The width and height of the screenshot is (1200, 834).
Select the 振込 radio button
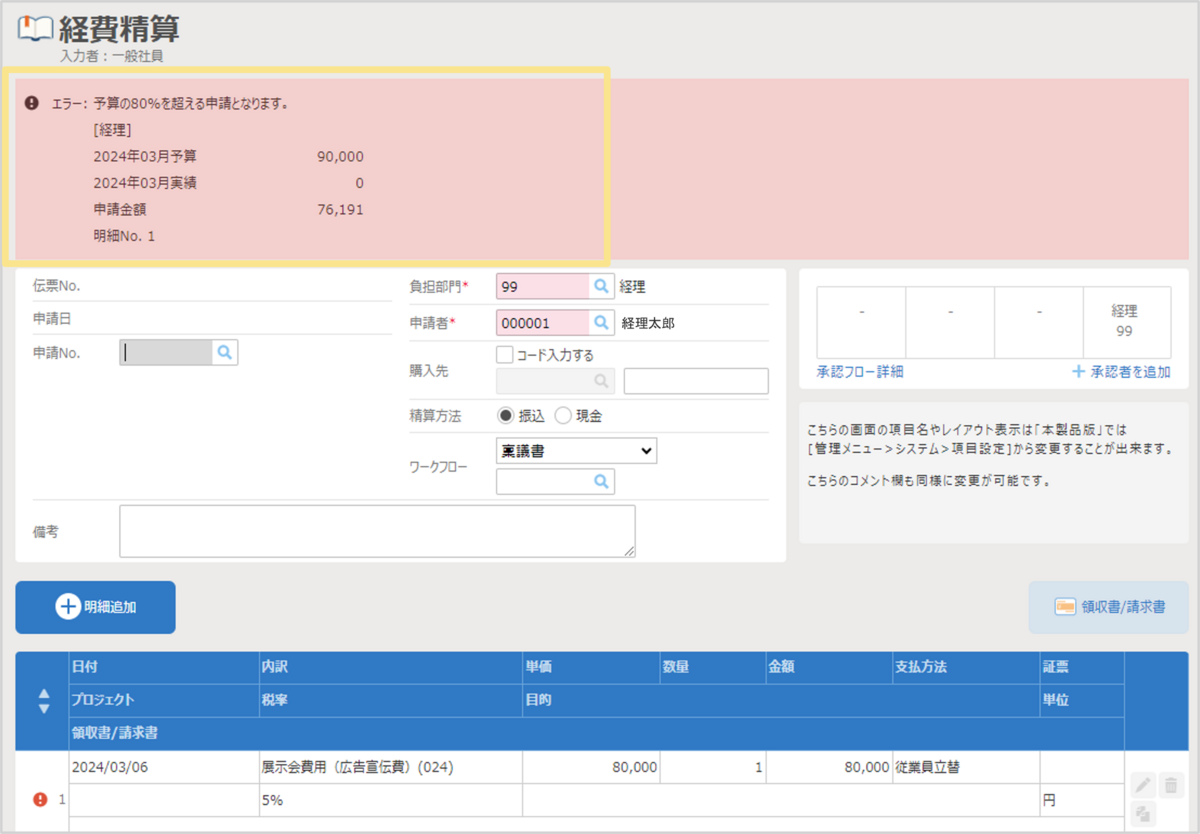[x=506, y=415]
